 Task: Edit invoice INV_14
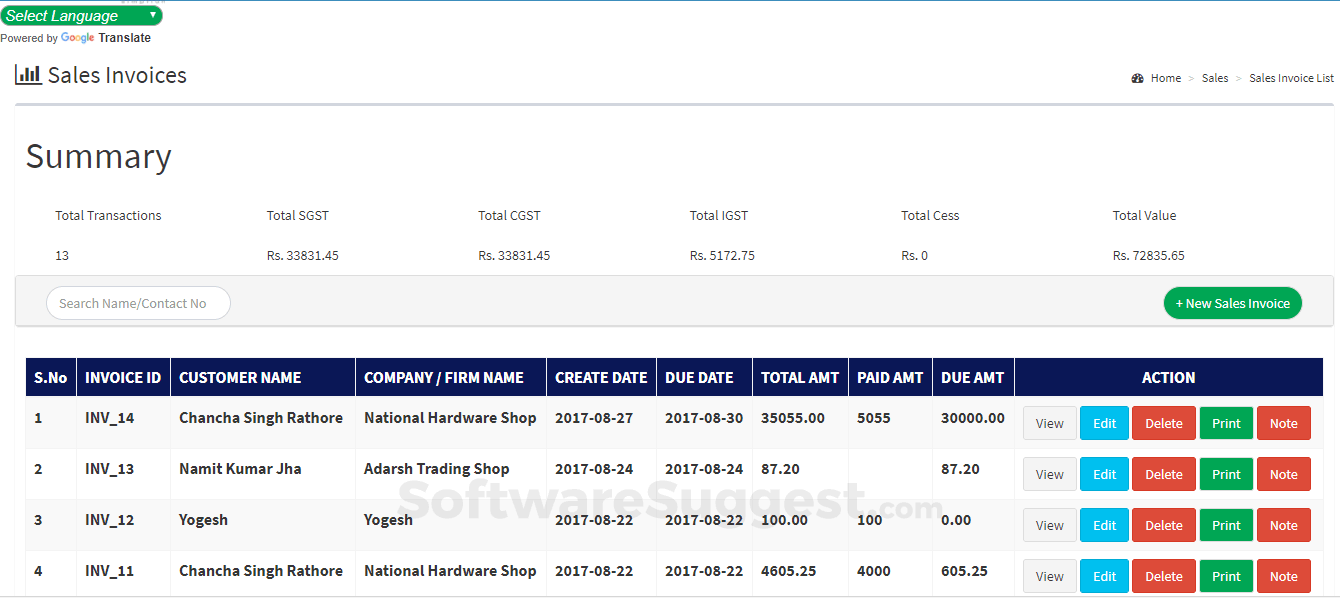pos(1104,423)
